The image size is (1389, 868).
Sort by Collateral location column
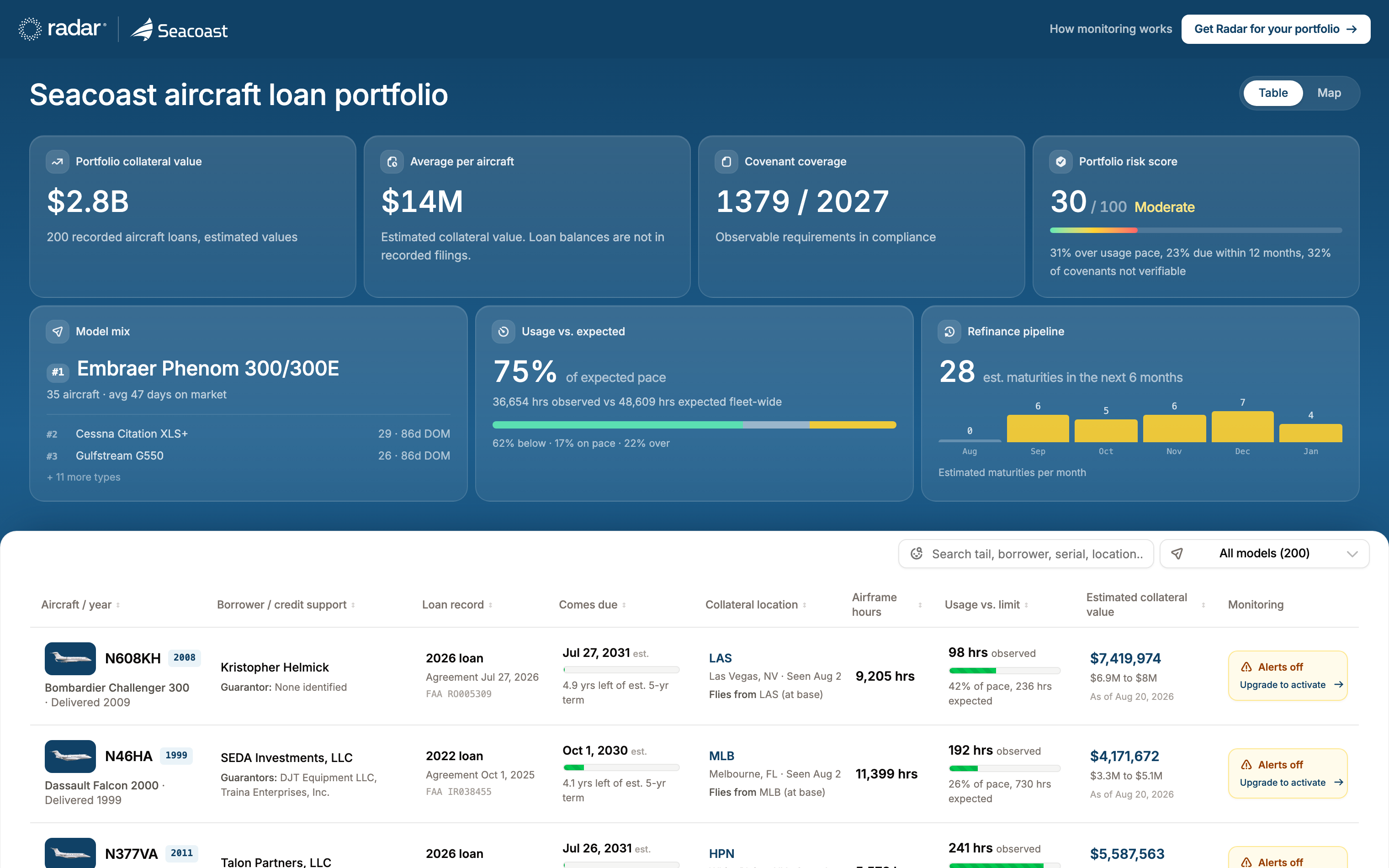[x=756, y=604]
